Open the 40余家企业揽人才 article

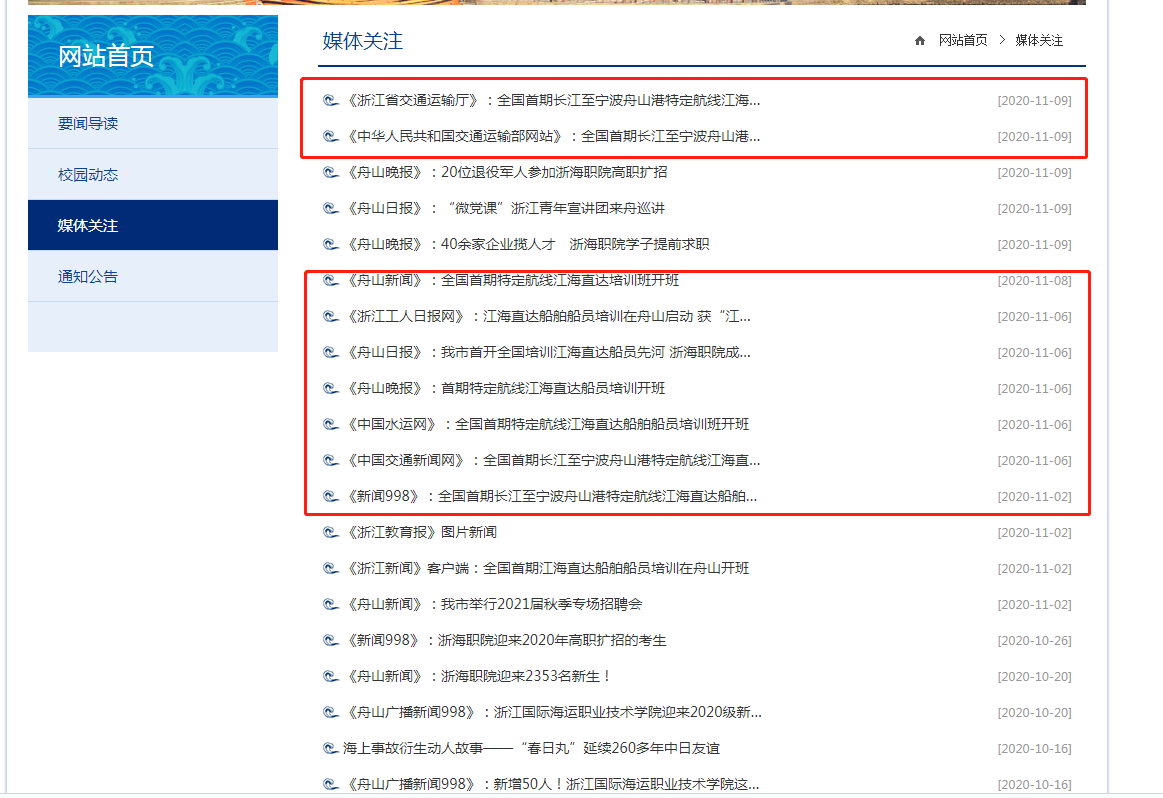point(526,244)
